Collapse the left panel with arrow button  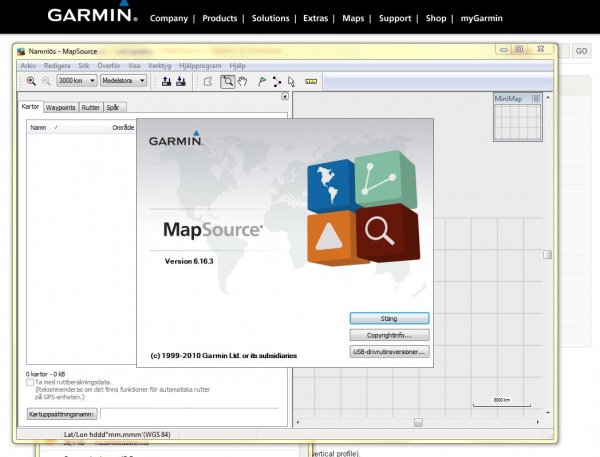pyautogui.click(x=284, y=97)
